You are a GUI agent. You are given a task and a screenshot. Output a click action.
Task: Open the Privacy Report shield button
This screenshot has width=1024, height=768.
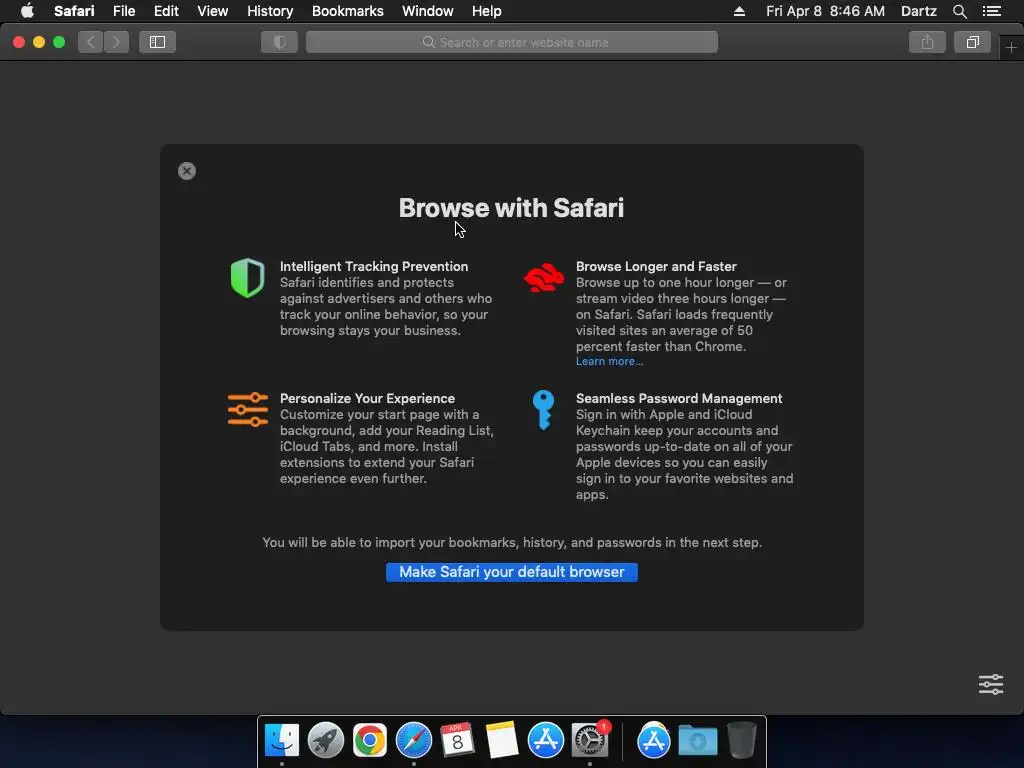pos(280,42)
